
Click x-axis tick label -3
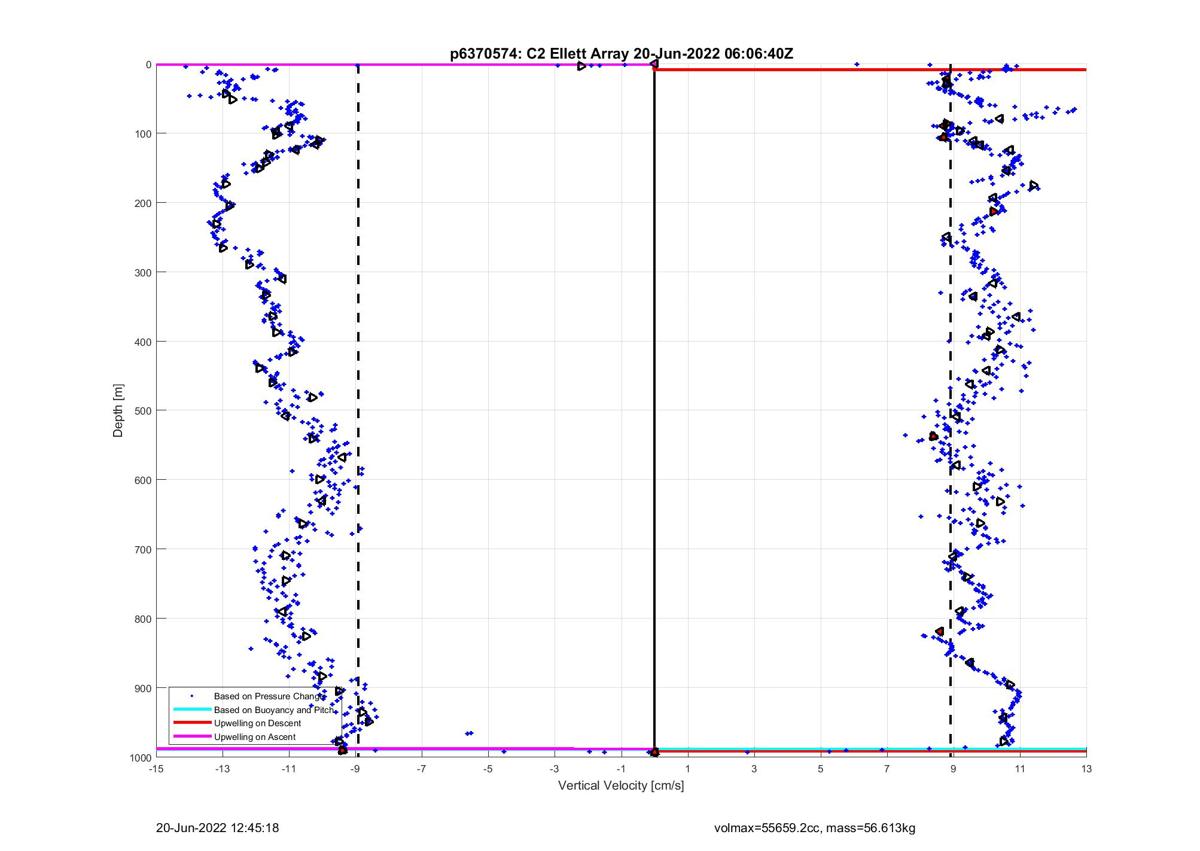click(554, 769)
